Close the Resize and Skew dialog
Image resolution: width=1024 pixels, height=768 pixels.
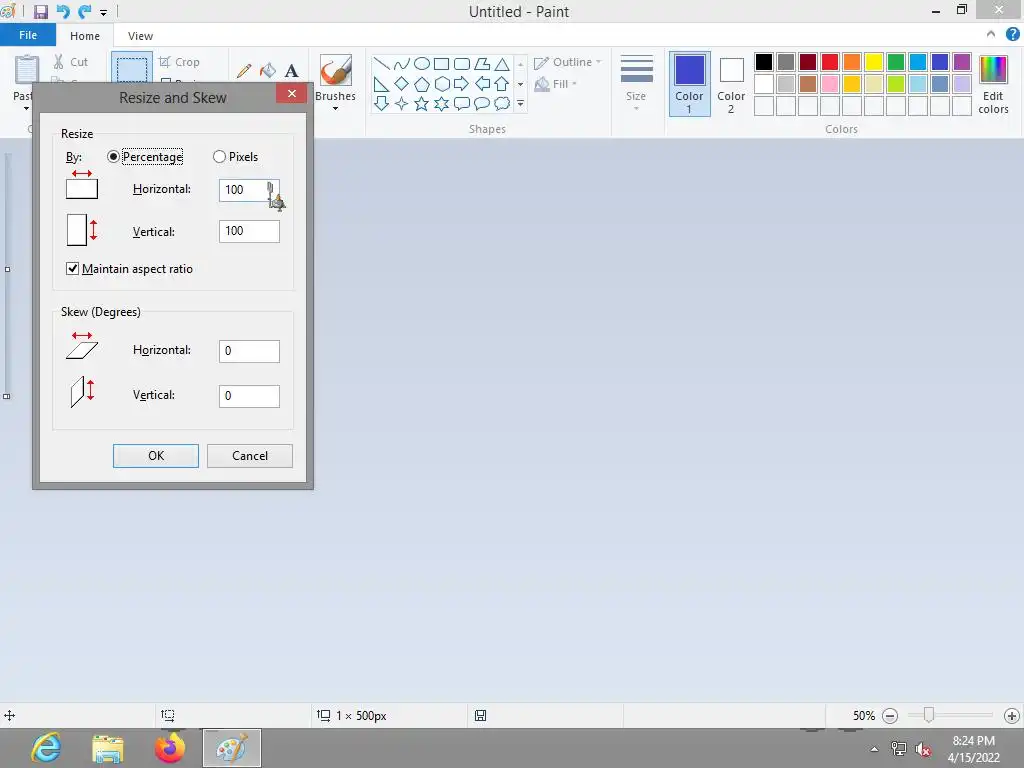pos(291,93)
